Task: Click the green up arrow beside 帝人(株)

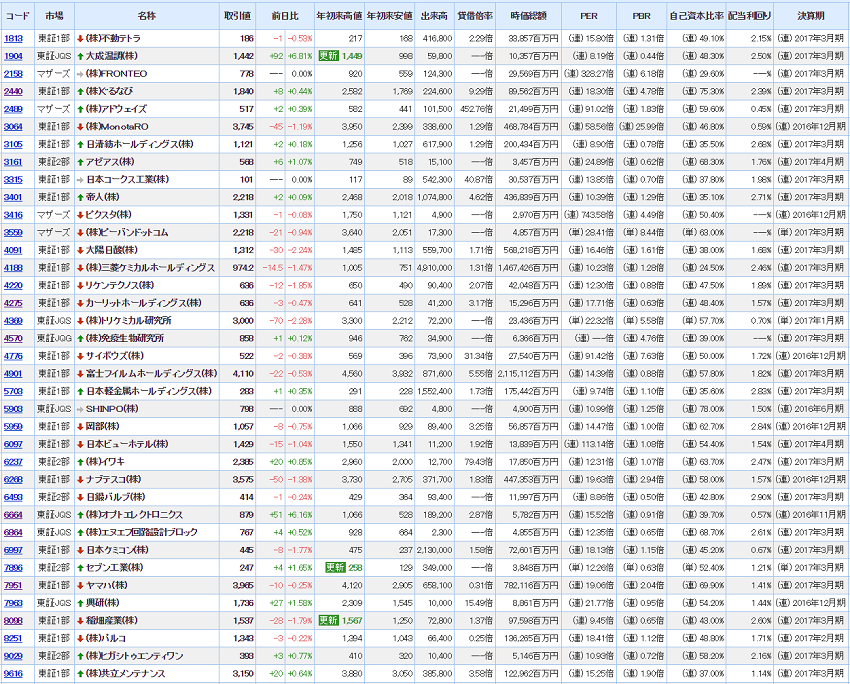Action: (80, 197)
